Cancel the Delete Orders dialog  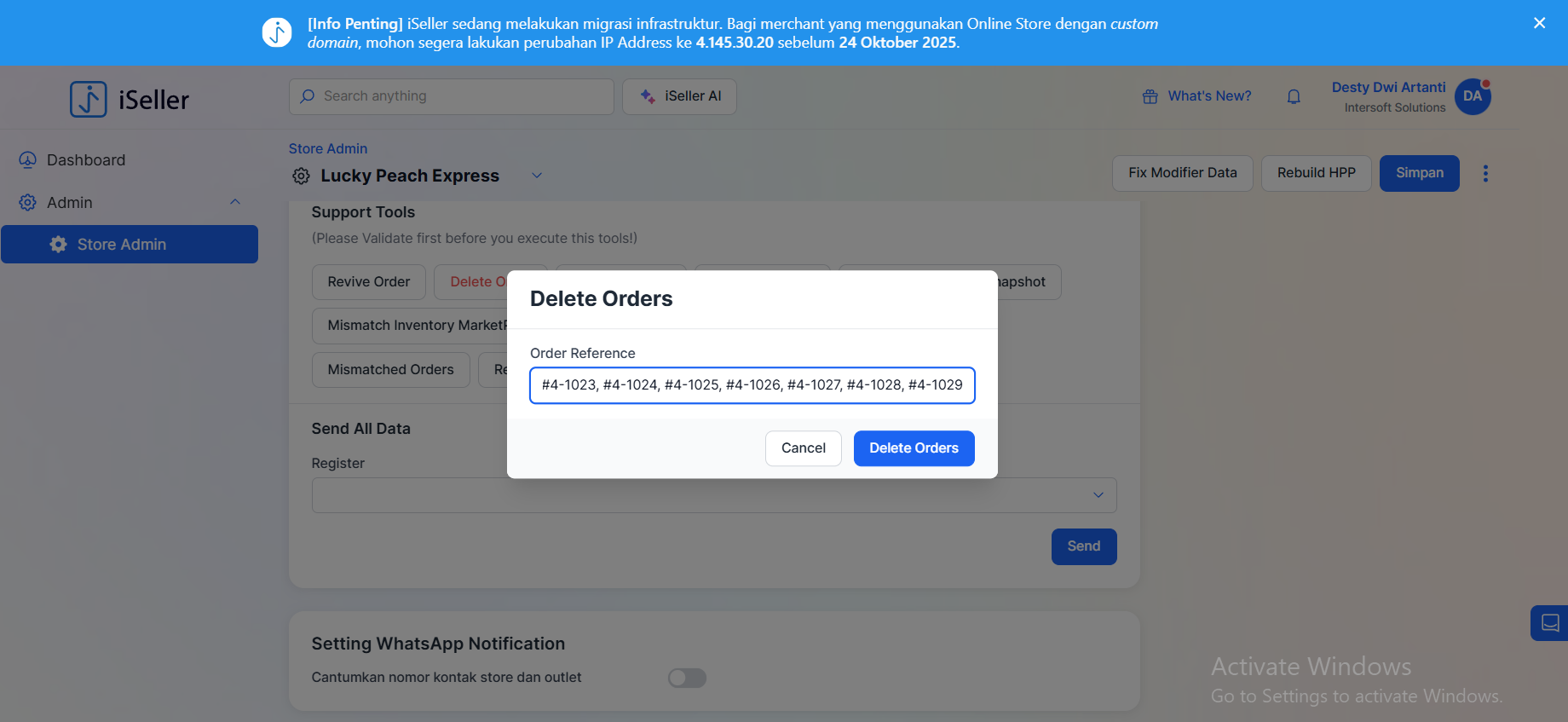(803, 448)
